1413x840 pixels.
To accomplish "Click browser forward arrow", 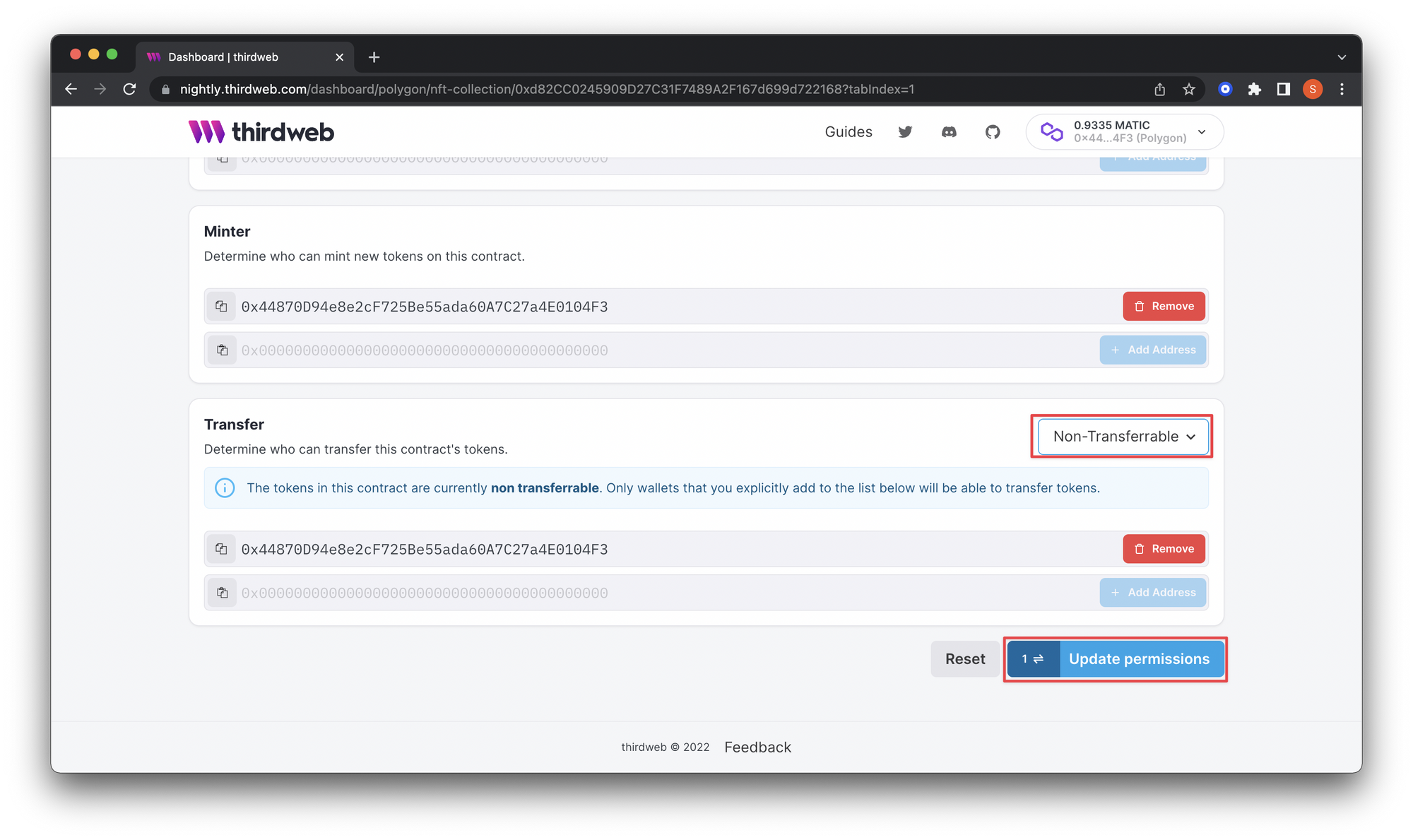I will click(100, 89).
